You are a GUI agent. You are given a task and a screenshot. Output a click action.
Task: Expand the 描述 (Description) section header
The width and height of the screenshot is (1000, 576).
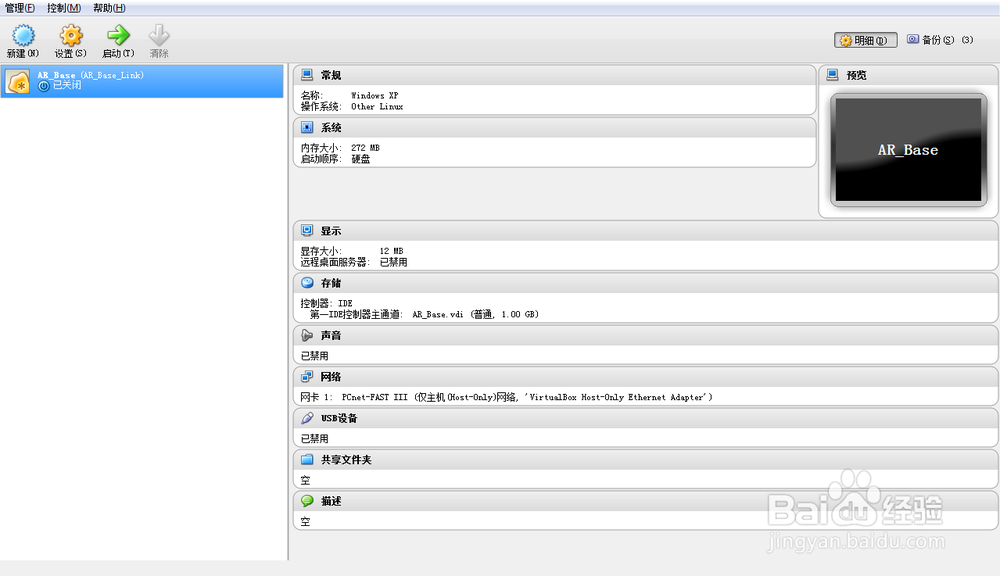coord(304,501)
